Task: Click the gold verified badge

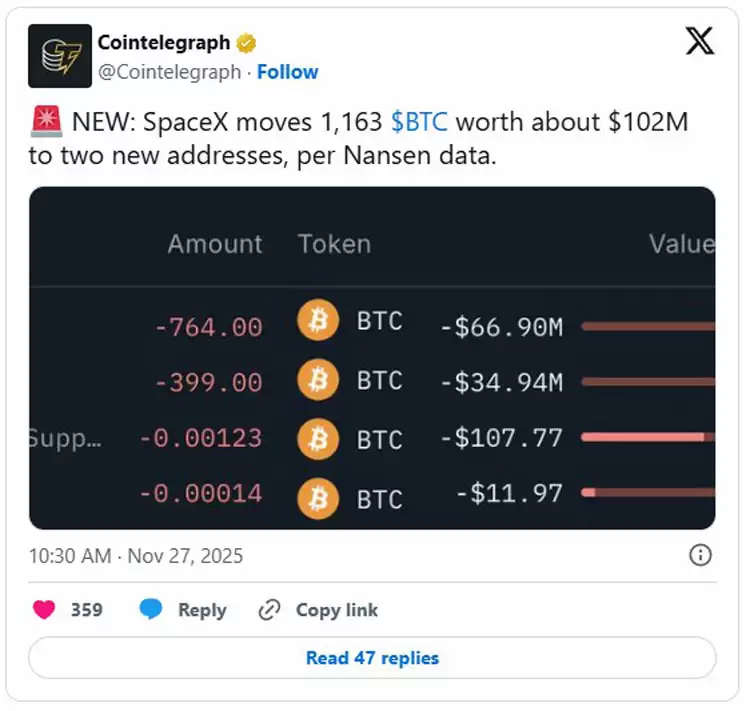Action: tap(246, 43)
